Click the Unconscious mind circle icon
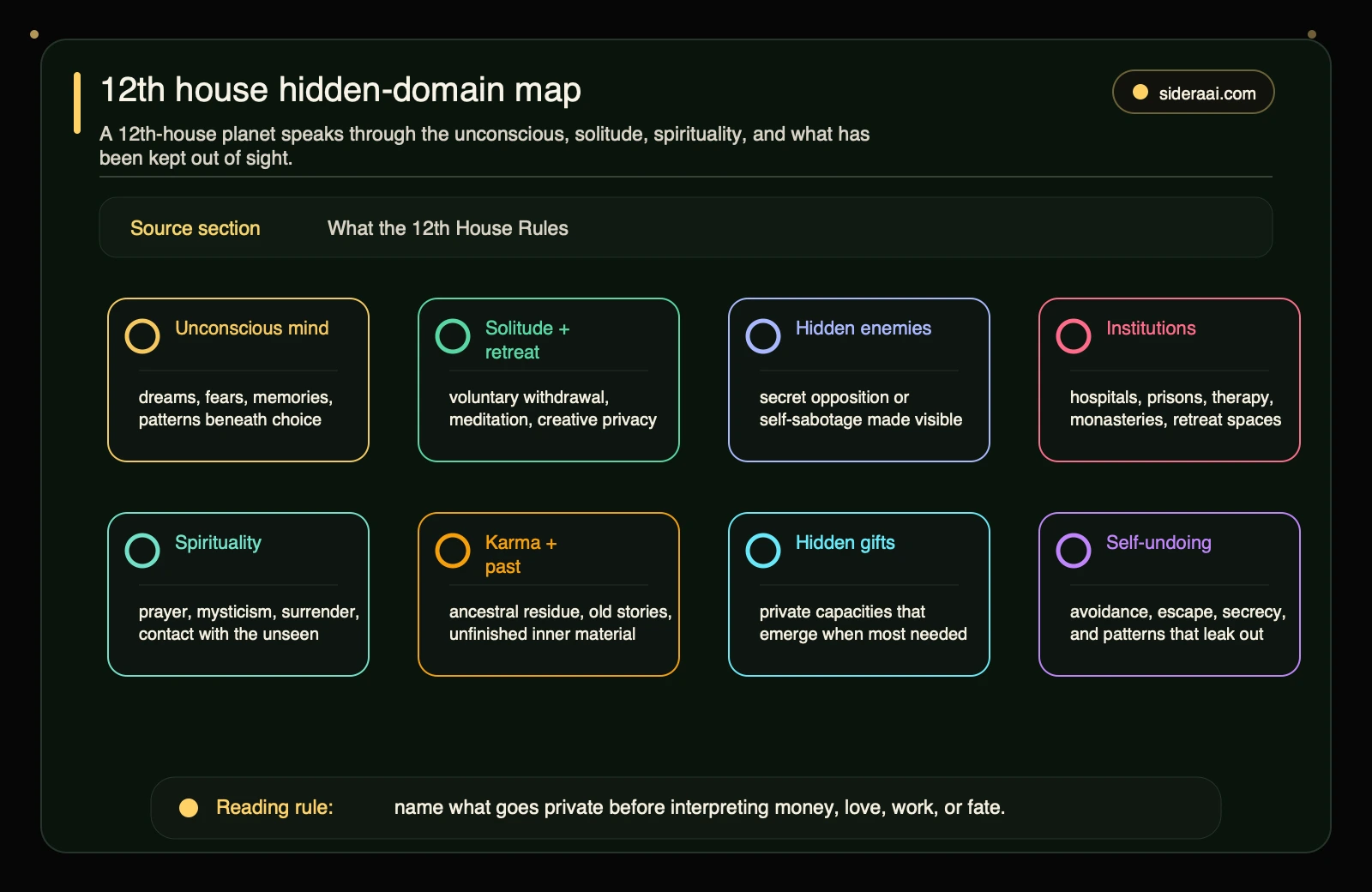1372x892 pixels. (x=142, y=336)
